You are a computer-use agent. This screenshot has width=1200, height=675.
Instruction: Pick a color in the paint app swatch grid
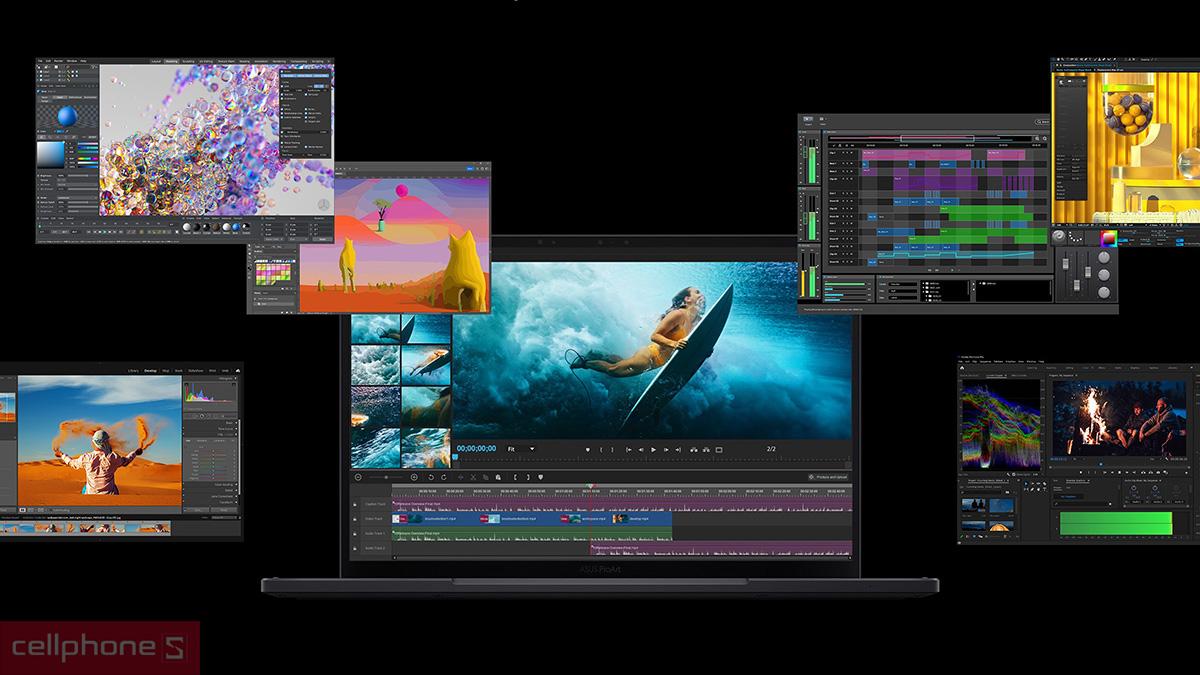click(x=273, y=274)
